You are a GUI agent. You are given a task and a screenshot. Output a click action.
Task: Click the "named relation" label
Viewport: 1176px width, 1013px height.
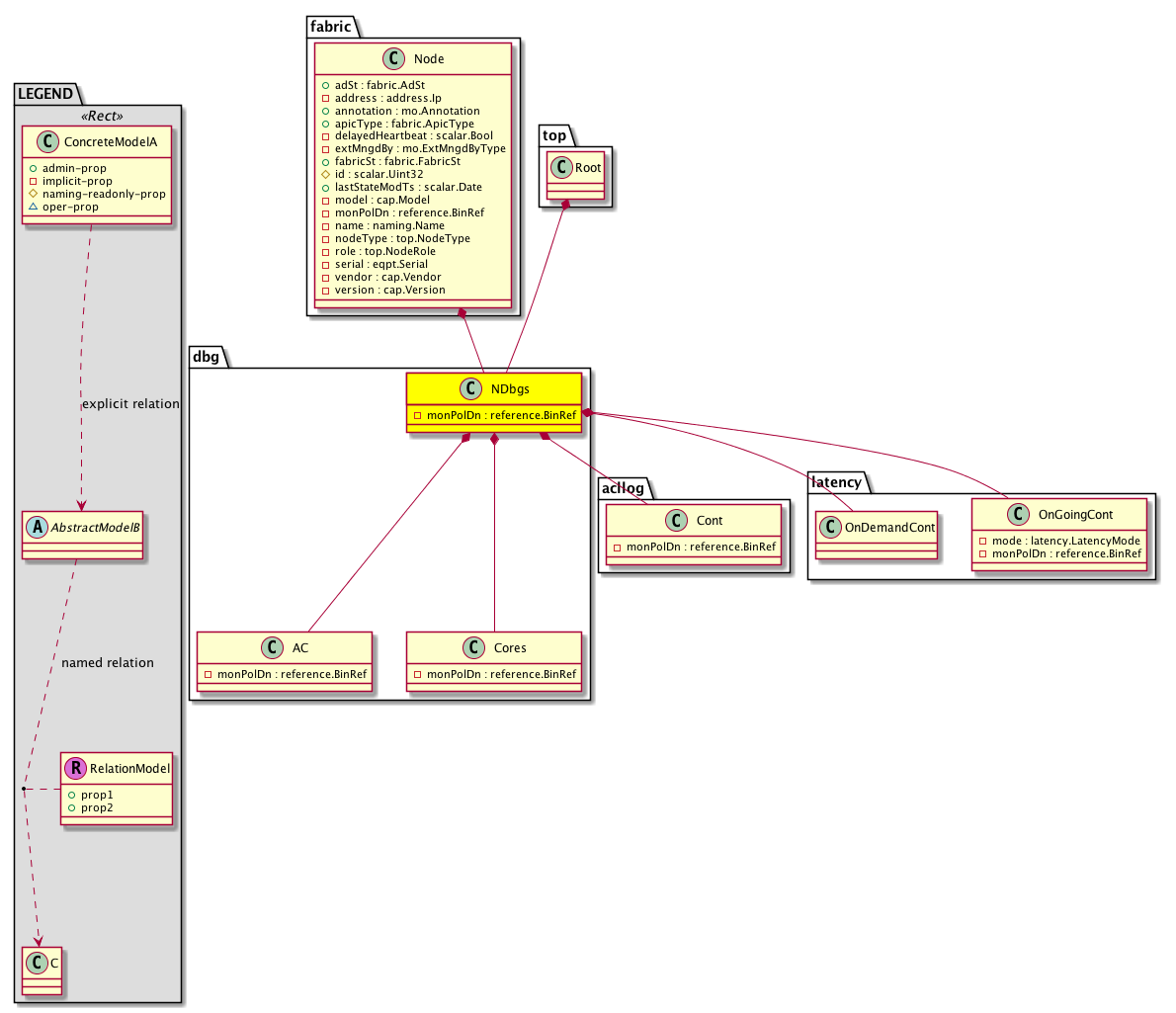pyautogui.click(x=108, y=663)
